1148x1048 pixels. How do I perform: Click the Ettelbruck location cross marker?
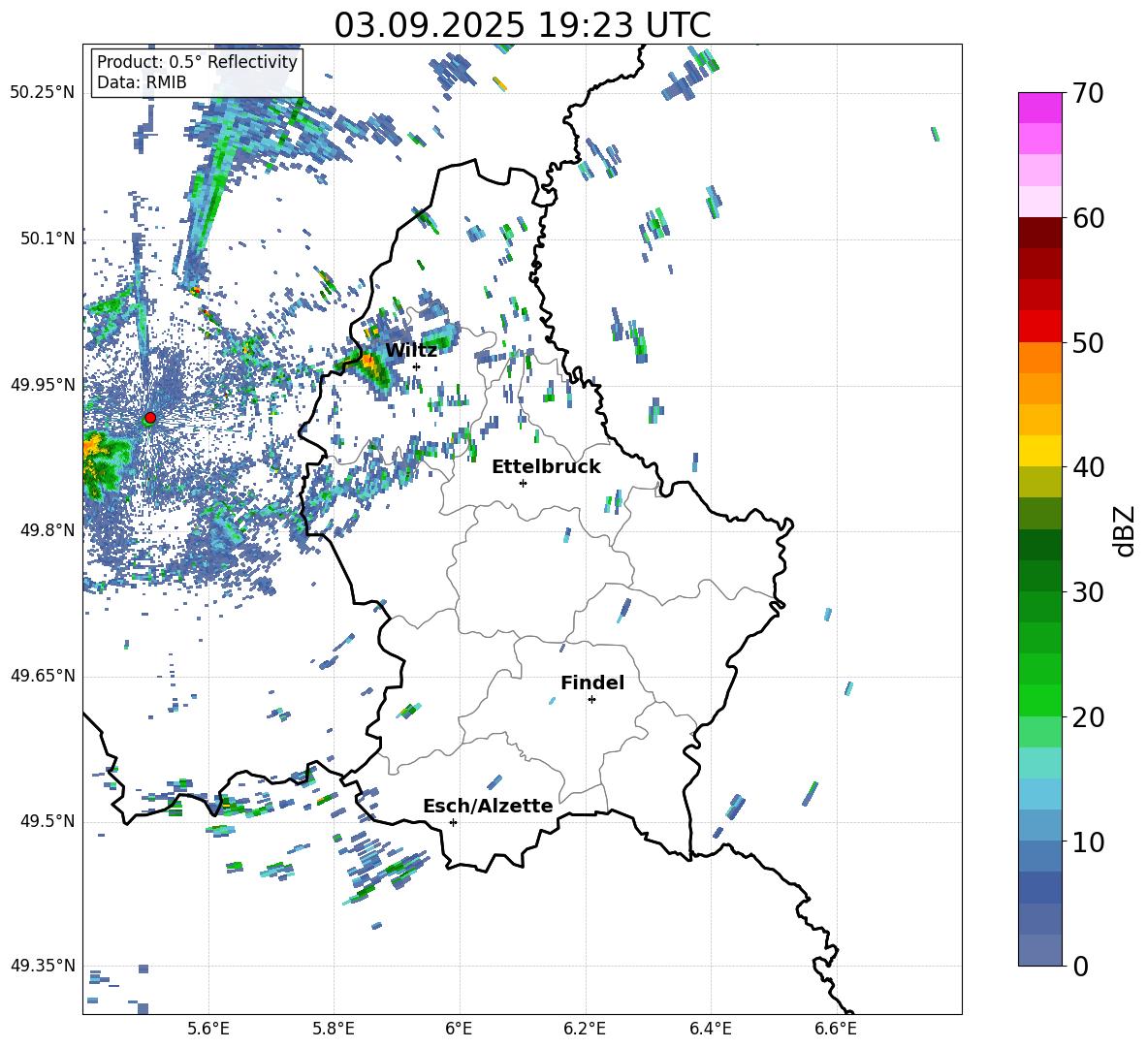[x=523, y=483]
